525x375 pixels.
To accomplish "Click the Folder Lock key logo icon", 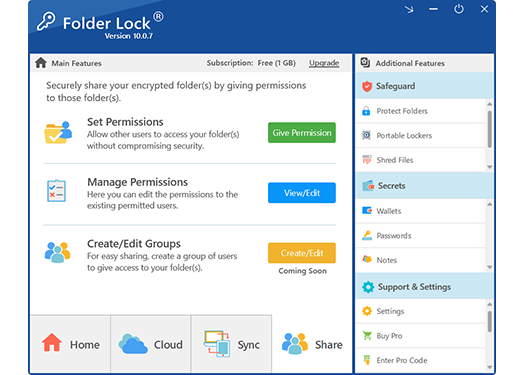I will click(46, 22).
